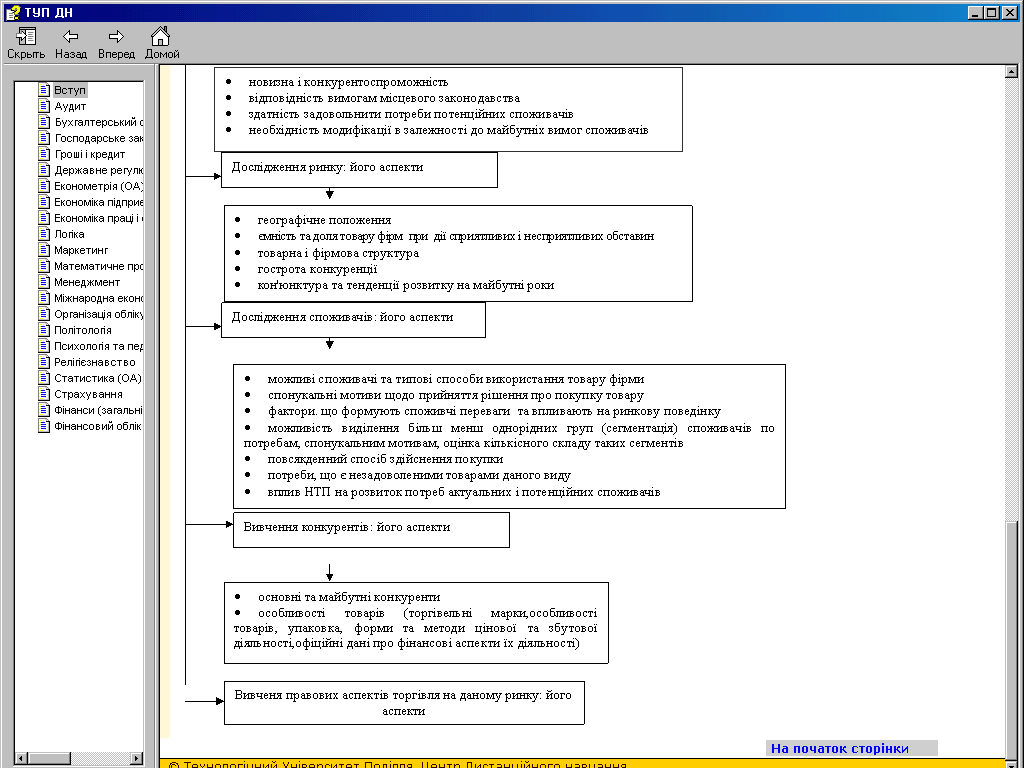Click the bullet відповідність вимогам місцевого законодавства
This screenshot has width=1024, height=768.
pos(384,98)
